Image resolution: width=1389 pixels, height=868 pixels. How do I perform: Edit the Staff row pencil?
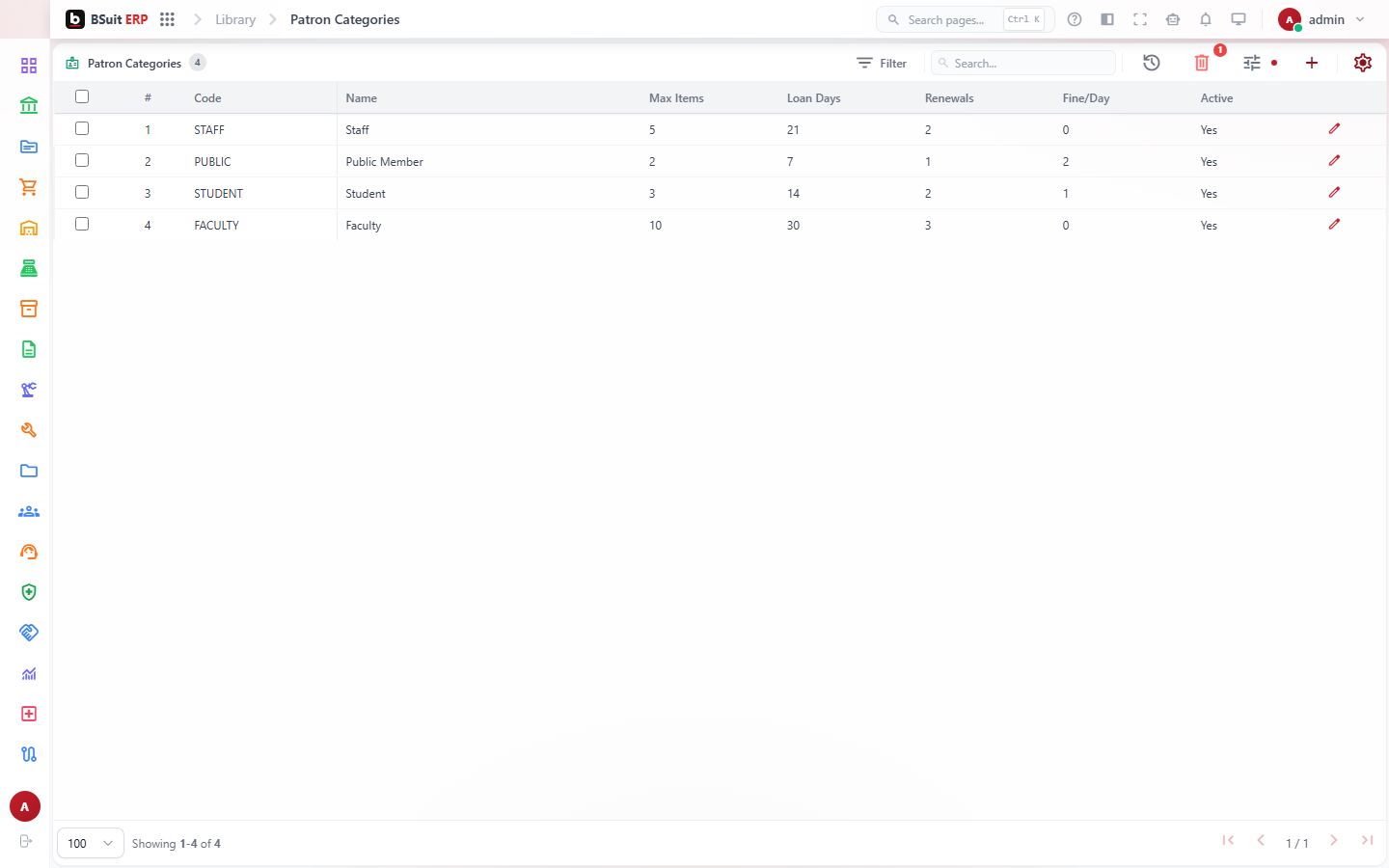[1334, 128]
